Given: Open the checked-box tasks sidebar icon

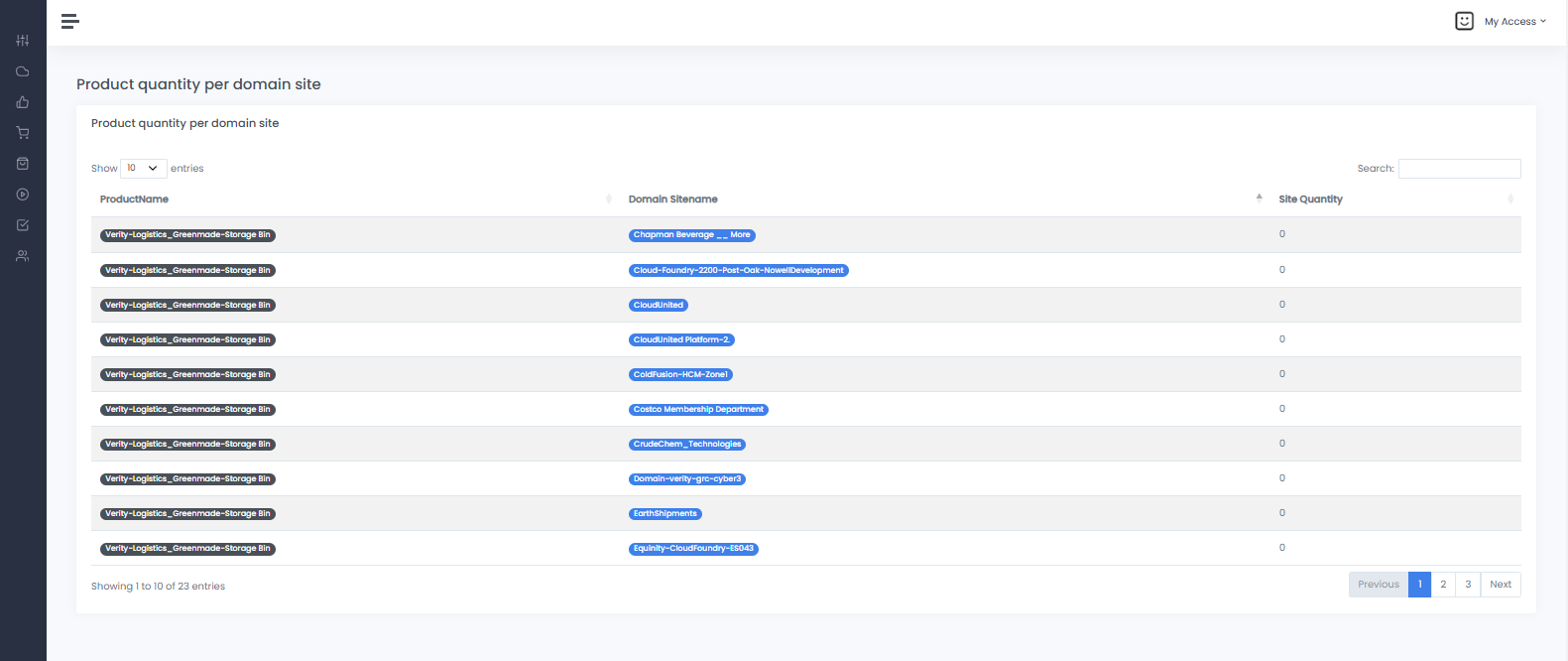Looking at the screenshot, I should pyautogui.click(x=23, y=225).
